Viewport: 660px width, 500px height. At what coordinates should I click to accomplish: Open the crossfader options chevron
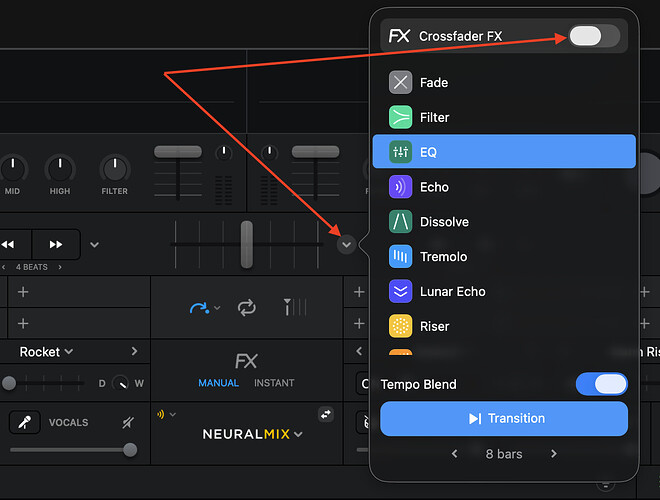(x=346, y=245)
